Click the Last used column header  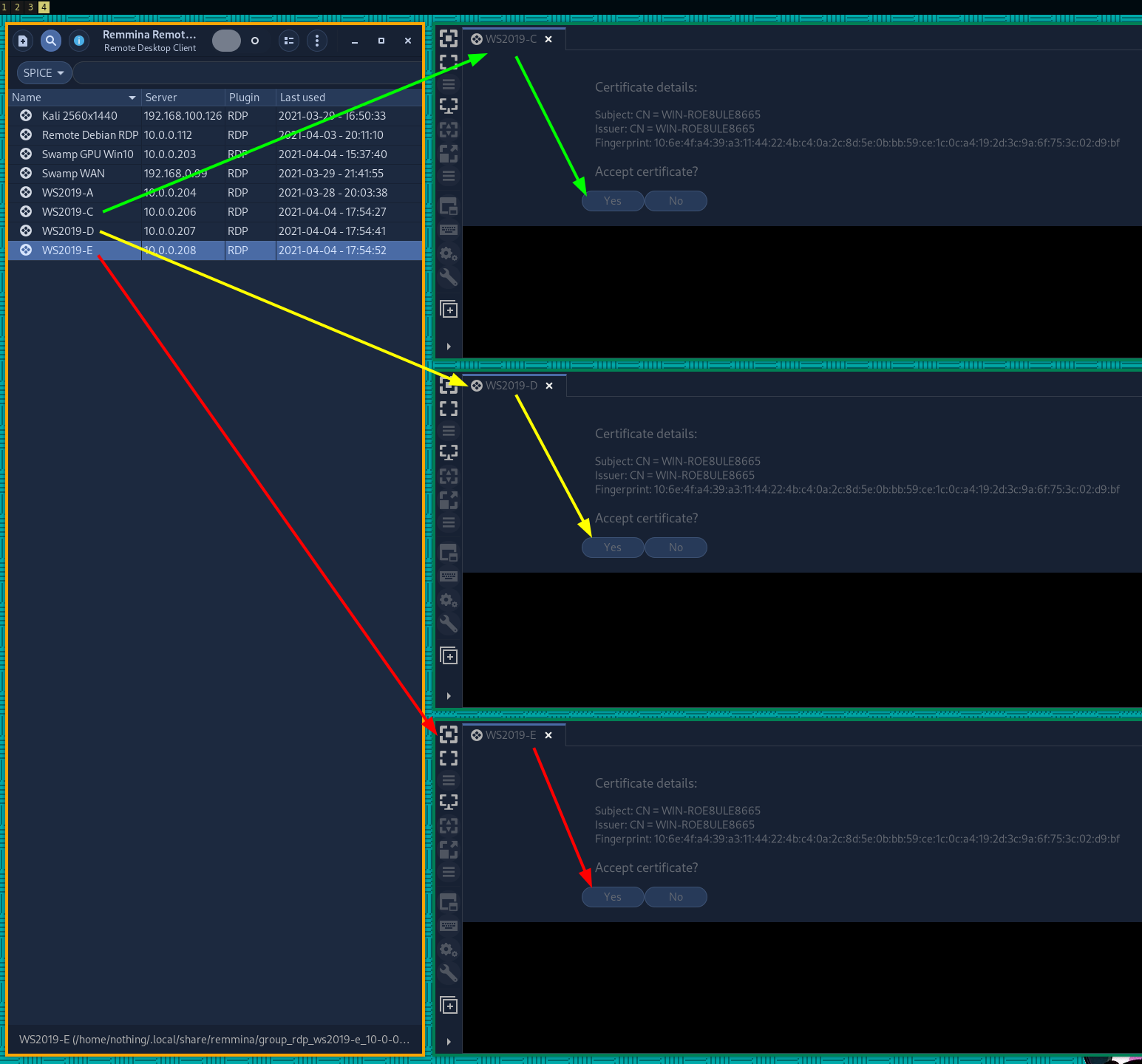(x=349, y=98)
